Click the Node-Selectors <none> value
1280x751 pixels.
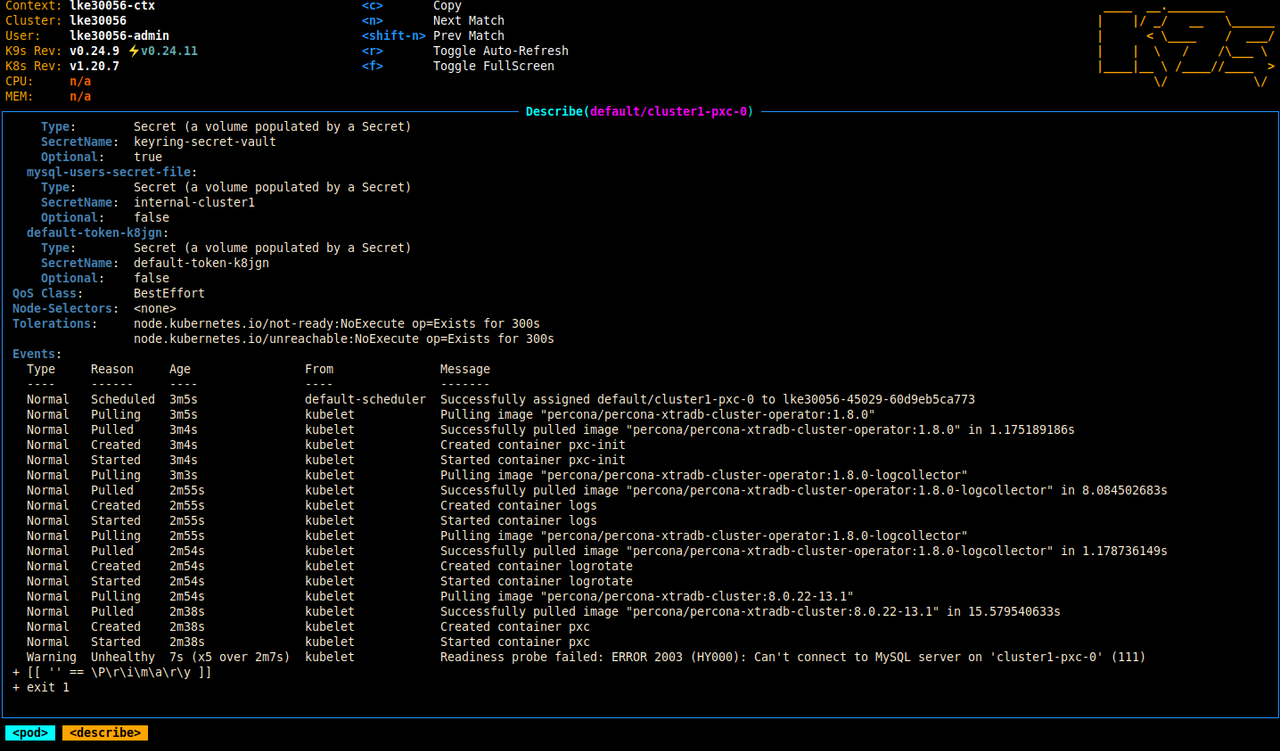155,308
